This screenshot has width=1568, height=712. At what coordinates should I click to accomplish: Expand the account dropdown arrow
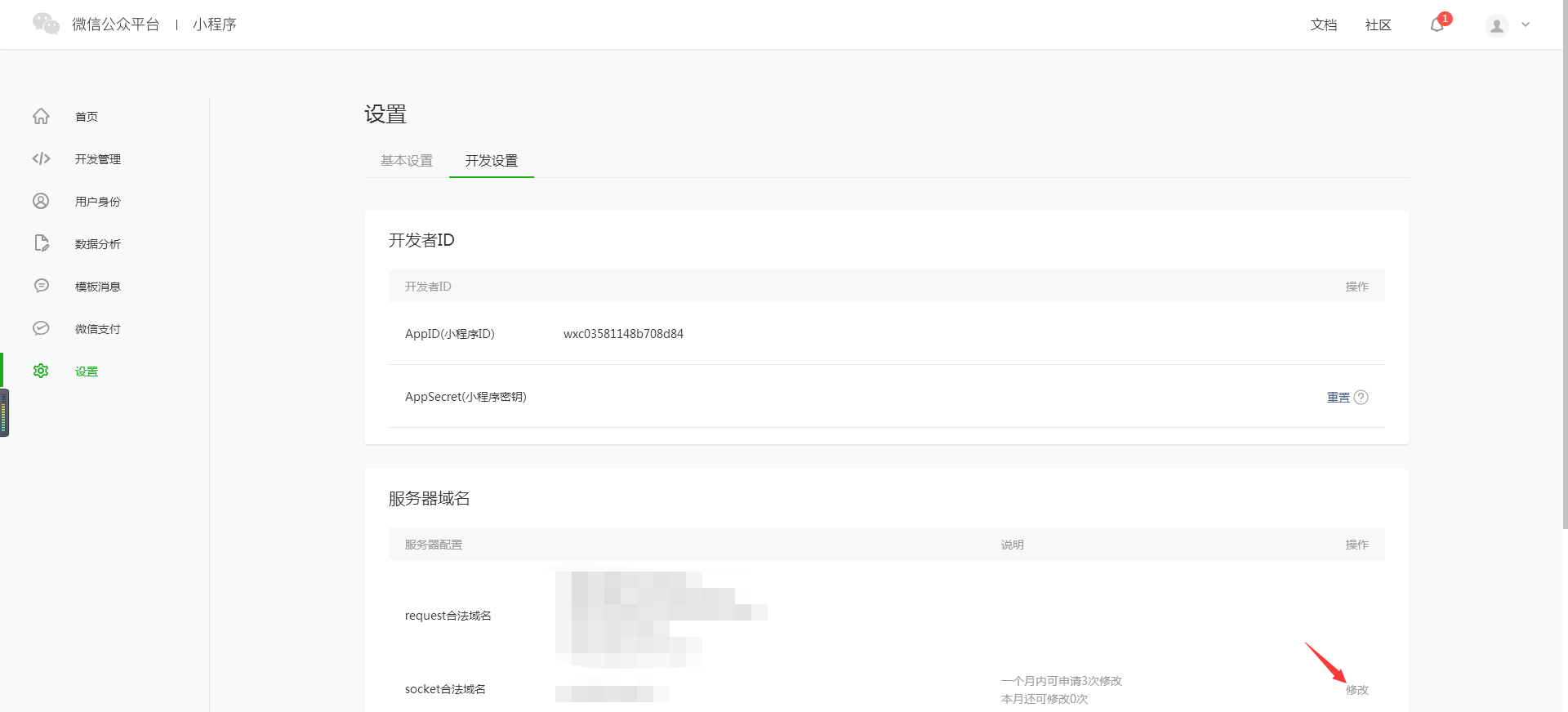[x=1526, y=24]
